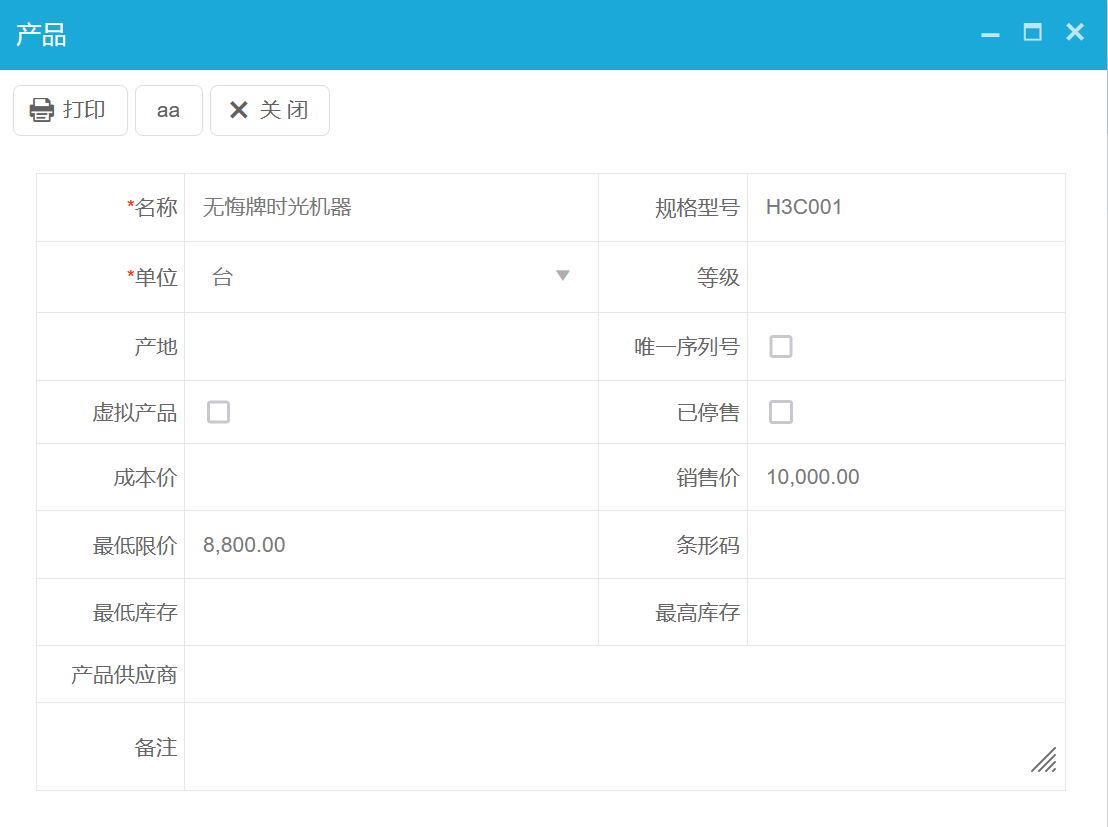Mark the product as 已停售
This screenshot has height=827, width=1108.
click(x=780, y=411)
